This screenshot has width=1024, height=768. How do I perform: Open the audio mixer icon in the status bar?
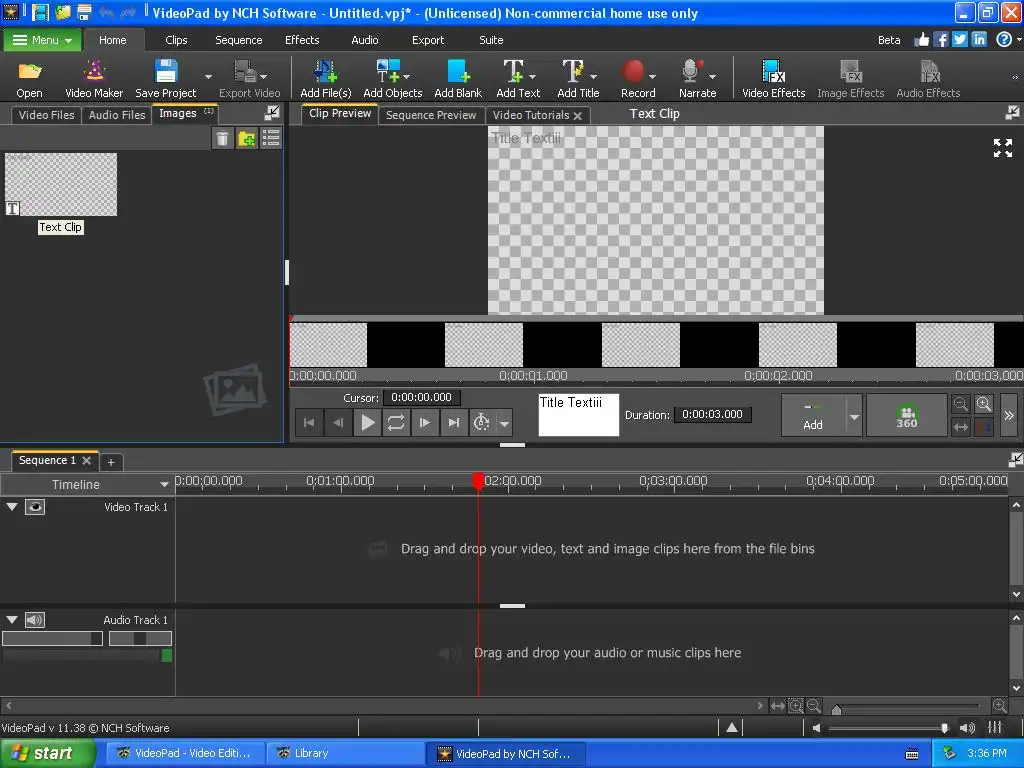click(995, 727)
